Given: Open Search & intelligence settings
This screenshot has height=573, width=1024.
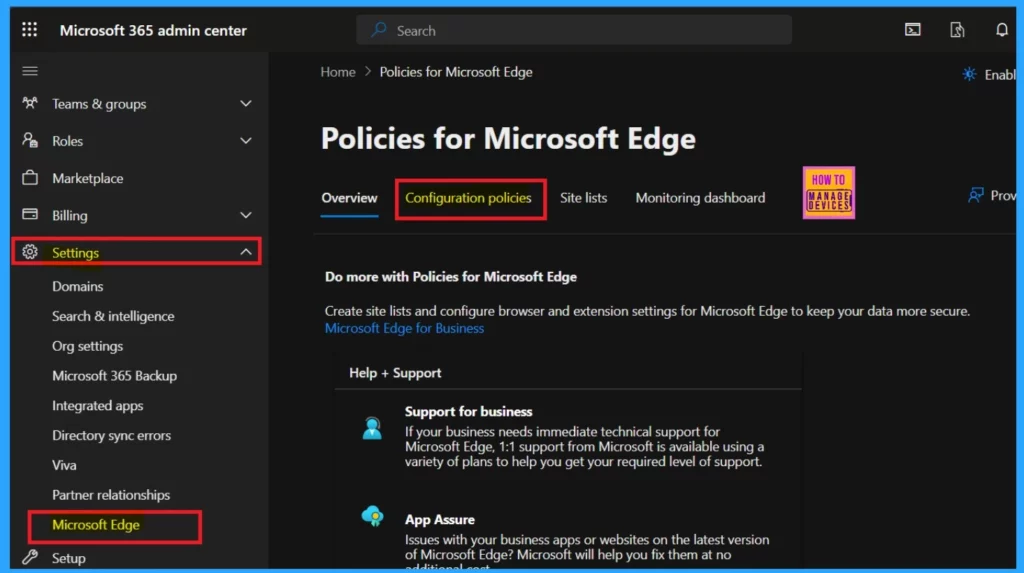Looking at the screenshot, I should click(x=113, y=316).
